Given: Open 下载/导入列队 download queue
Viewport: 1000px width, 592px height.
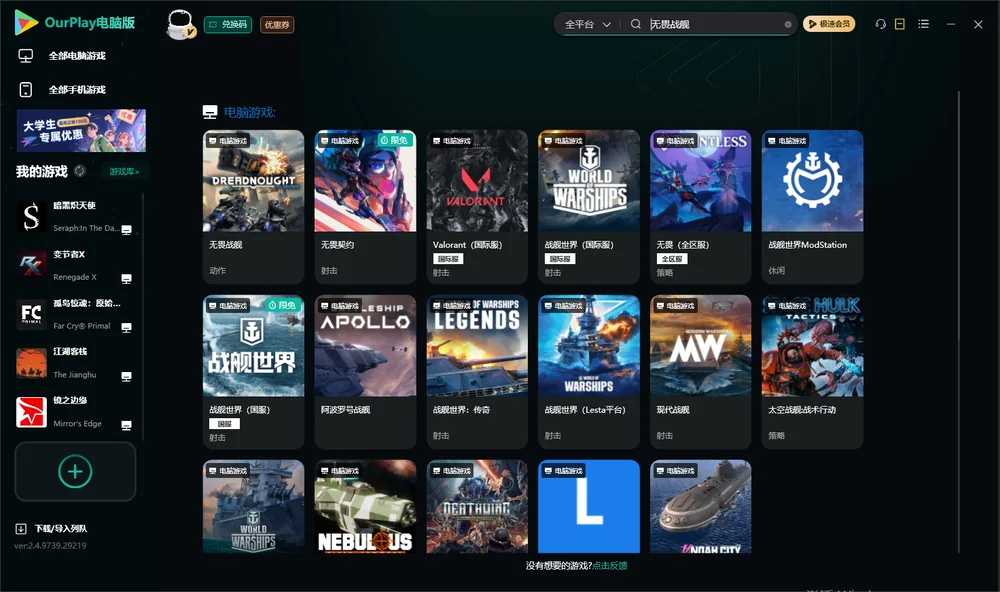Looking at the screenshot, I should click(52, 528).
